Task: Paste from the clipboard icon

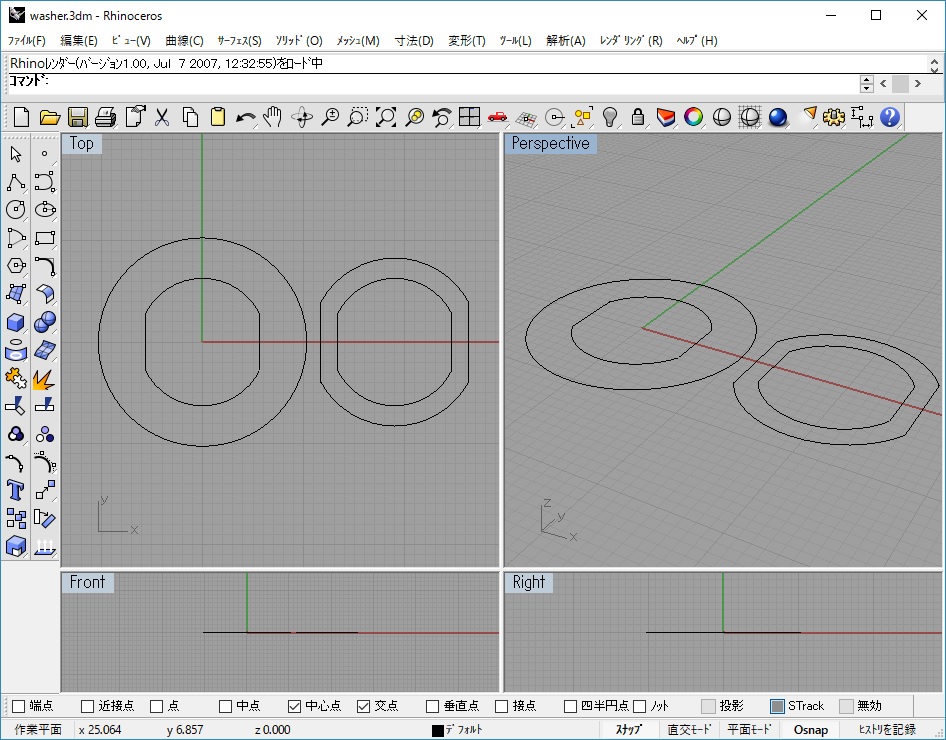Action: 218,117
